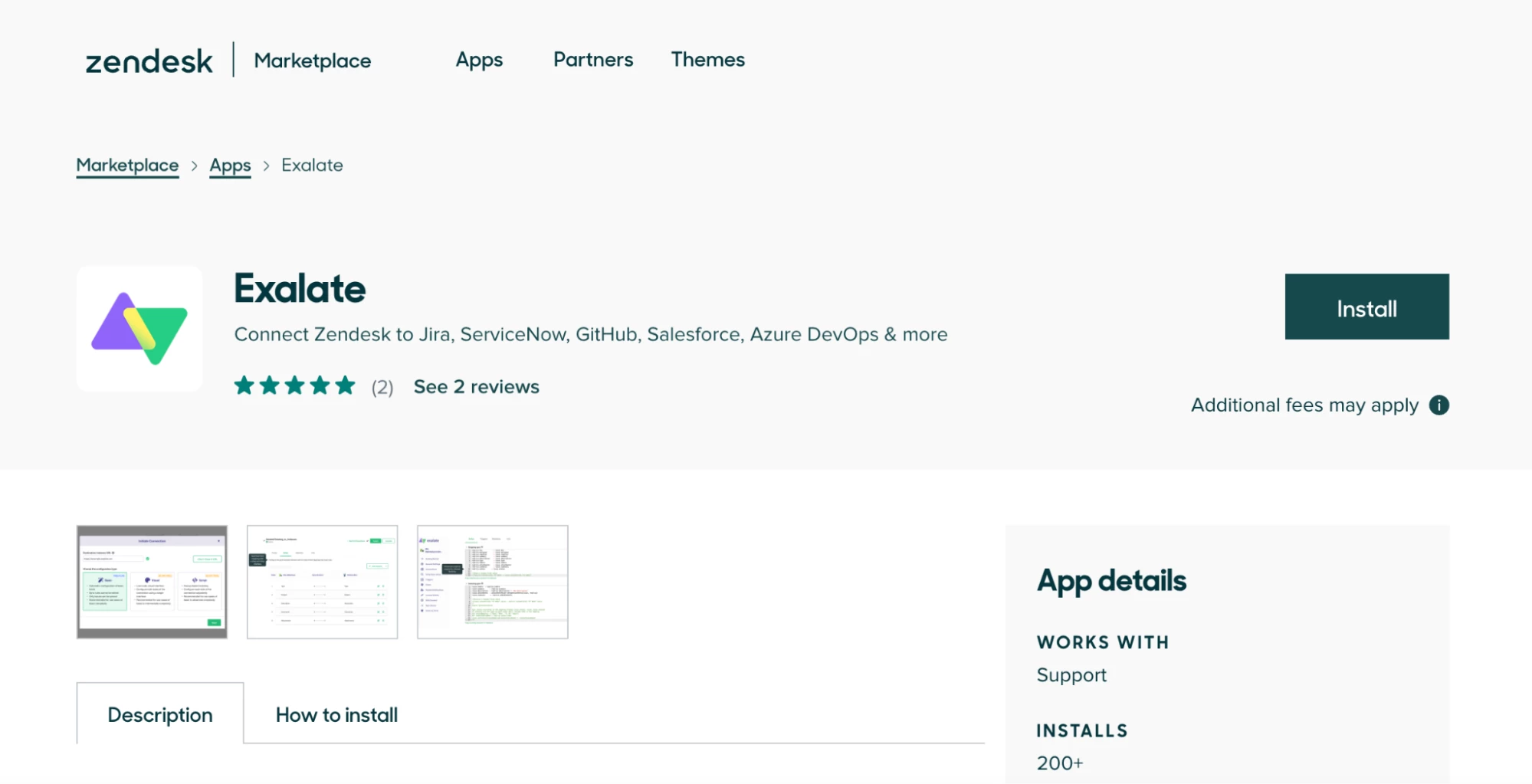Screen dimensions: 1532x784
Task: Click the Support value under Works With
Action: coord(1071,675)
